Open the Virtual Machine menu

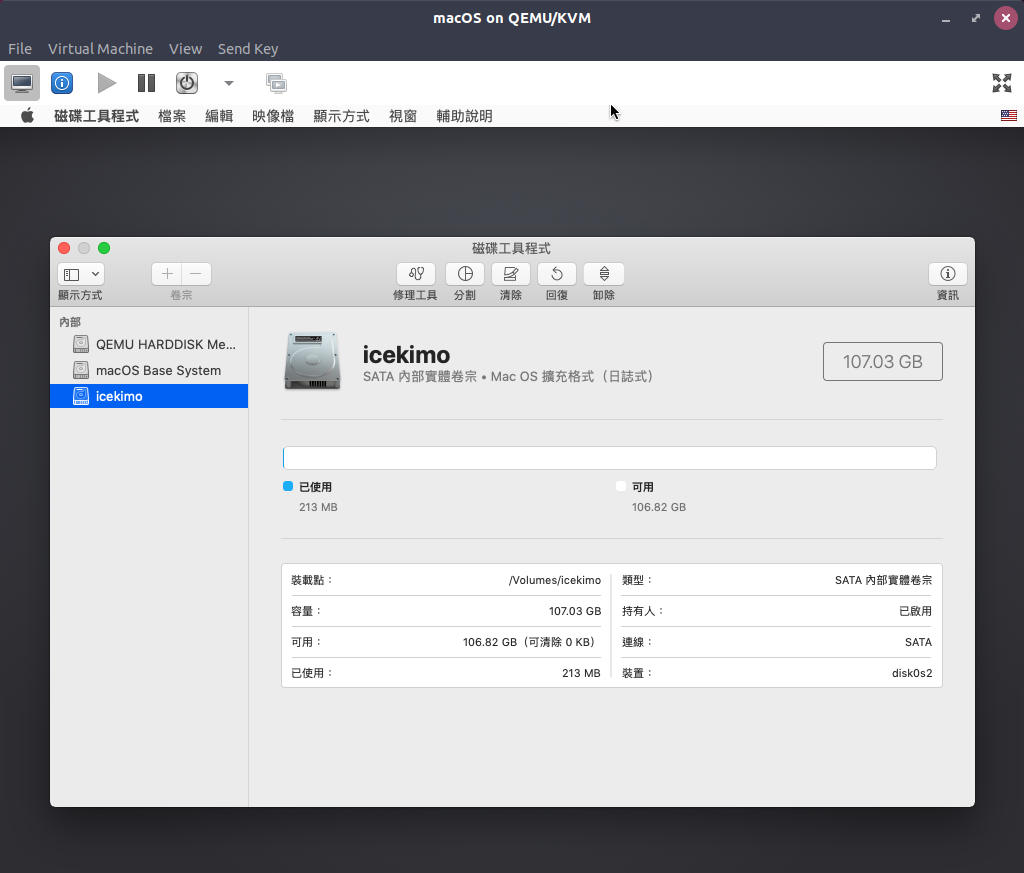[x=100, y=49]
